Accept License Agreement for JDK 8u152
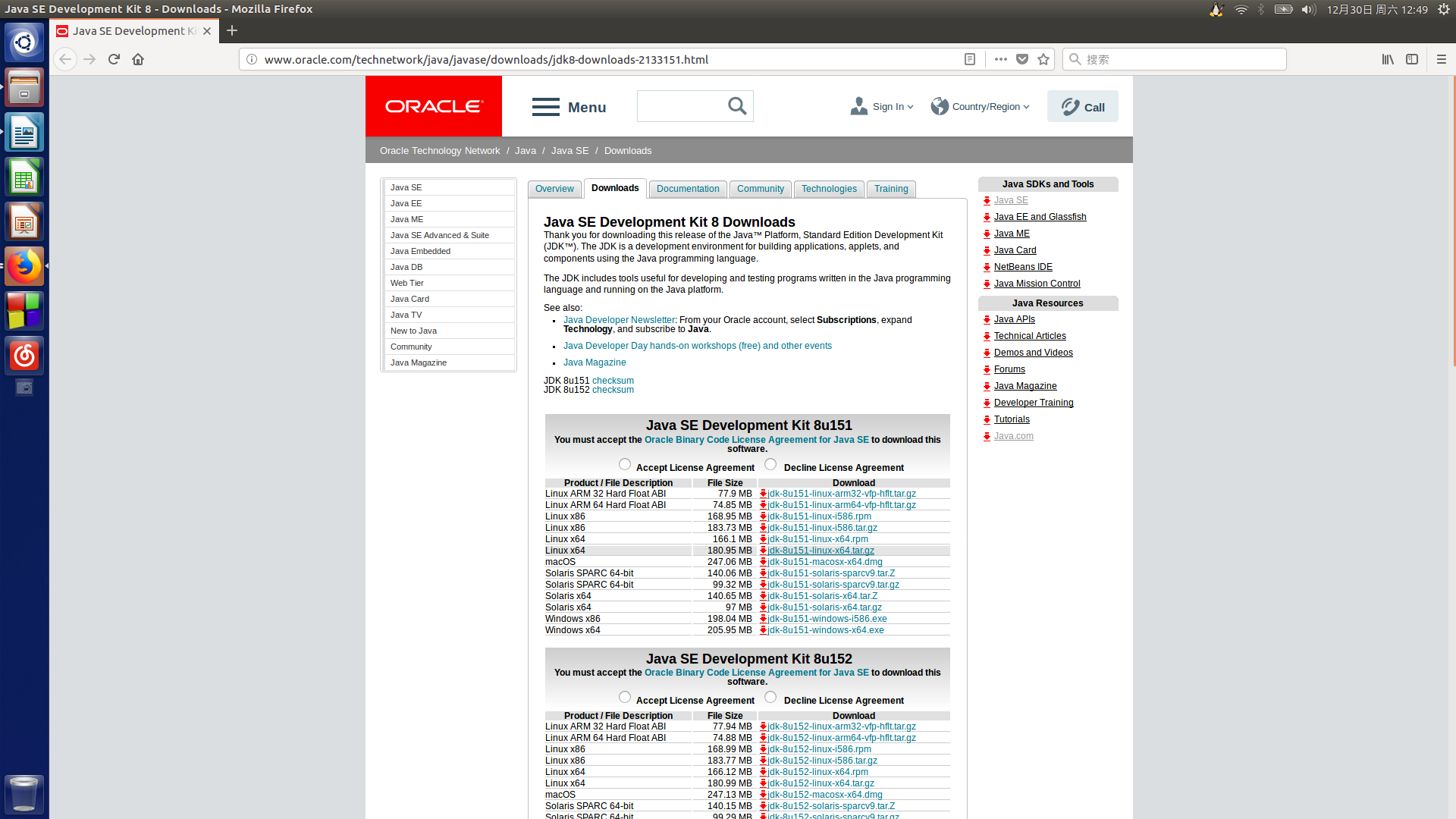The width and height of the screenshot is (1456, 819). pyautogui.click(x=624, y=697)
